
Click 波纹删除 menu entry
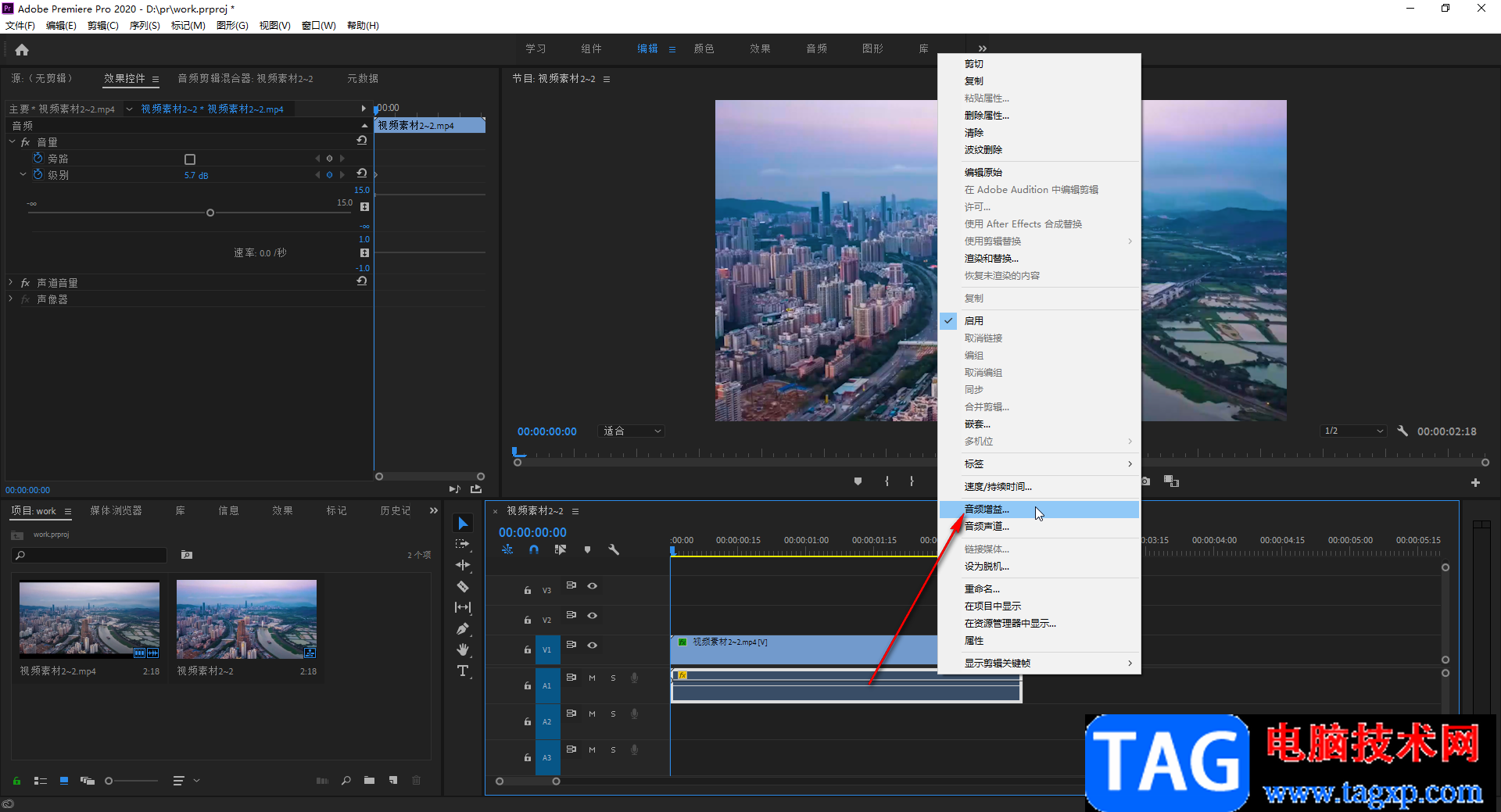point(1039,149)
